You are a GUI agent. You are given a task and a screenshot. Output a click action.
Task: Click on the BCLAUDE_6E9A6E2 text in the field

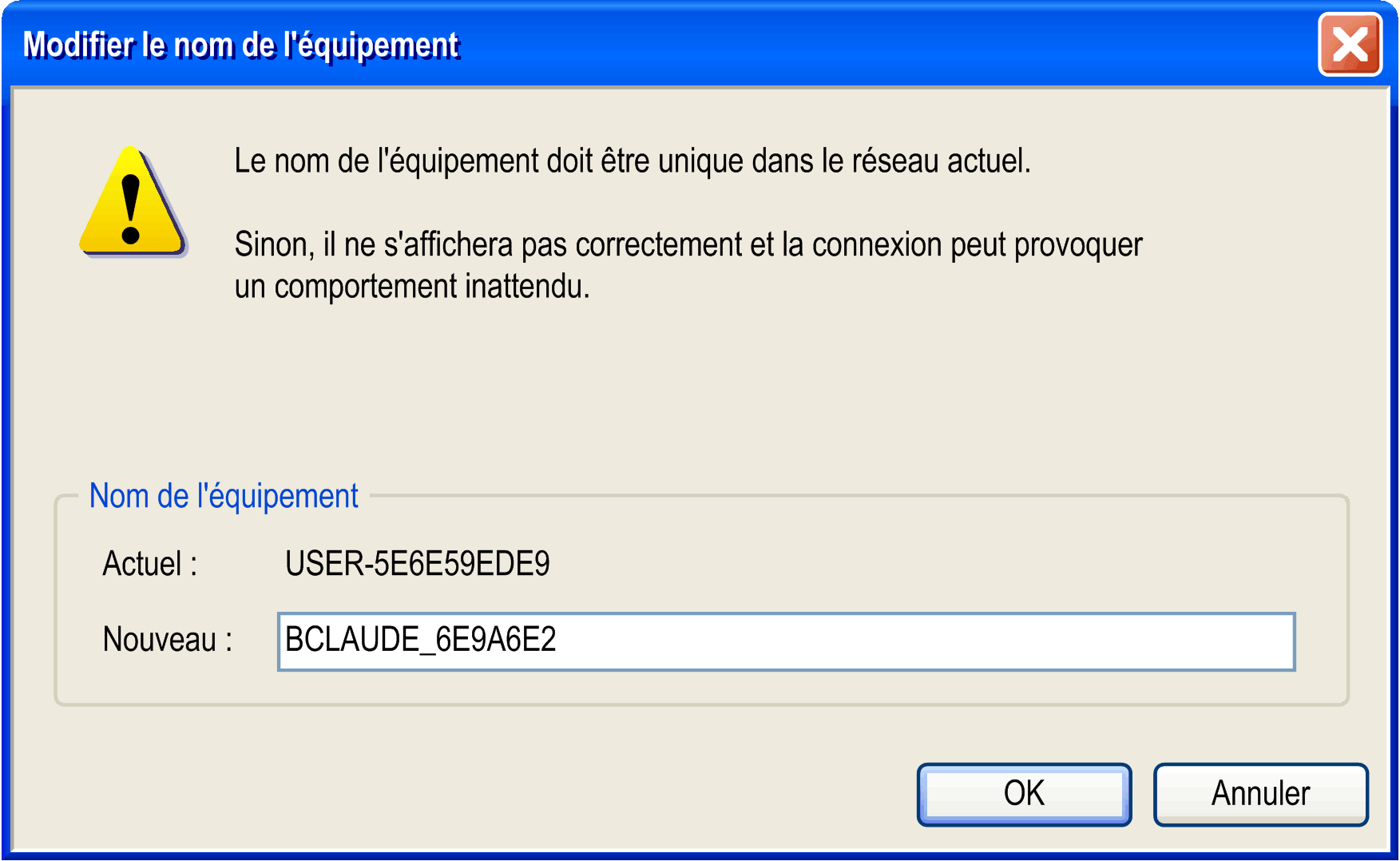[x=420, y=641]
